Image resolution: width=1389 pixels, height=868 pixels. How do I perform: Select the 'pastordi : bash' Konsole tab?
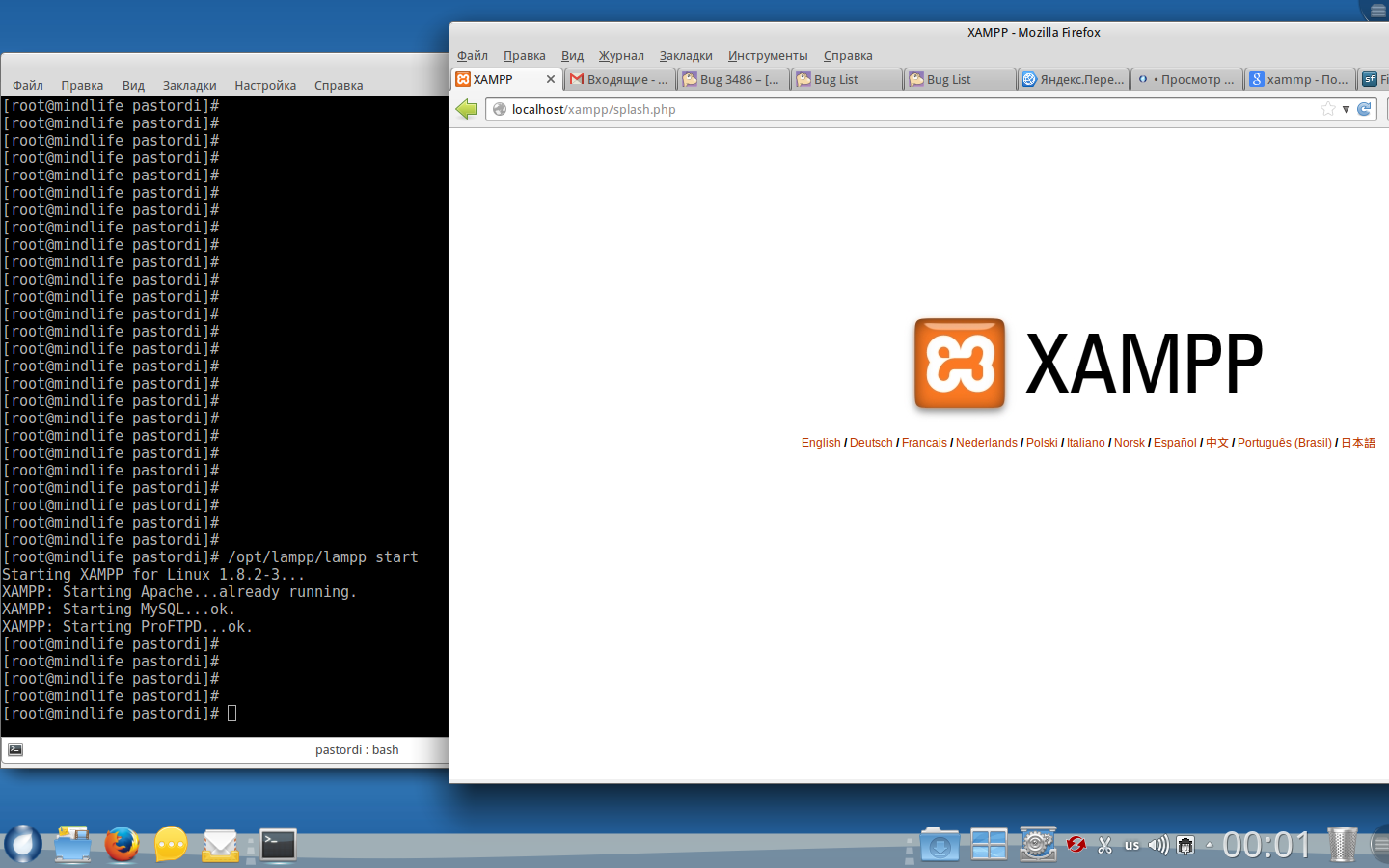click(357, 749)
